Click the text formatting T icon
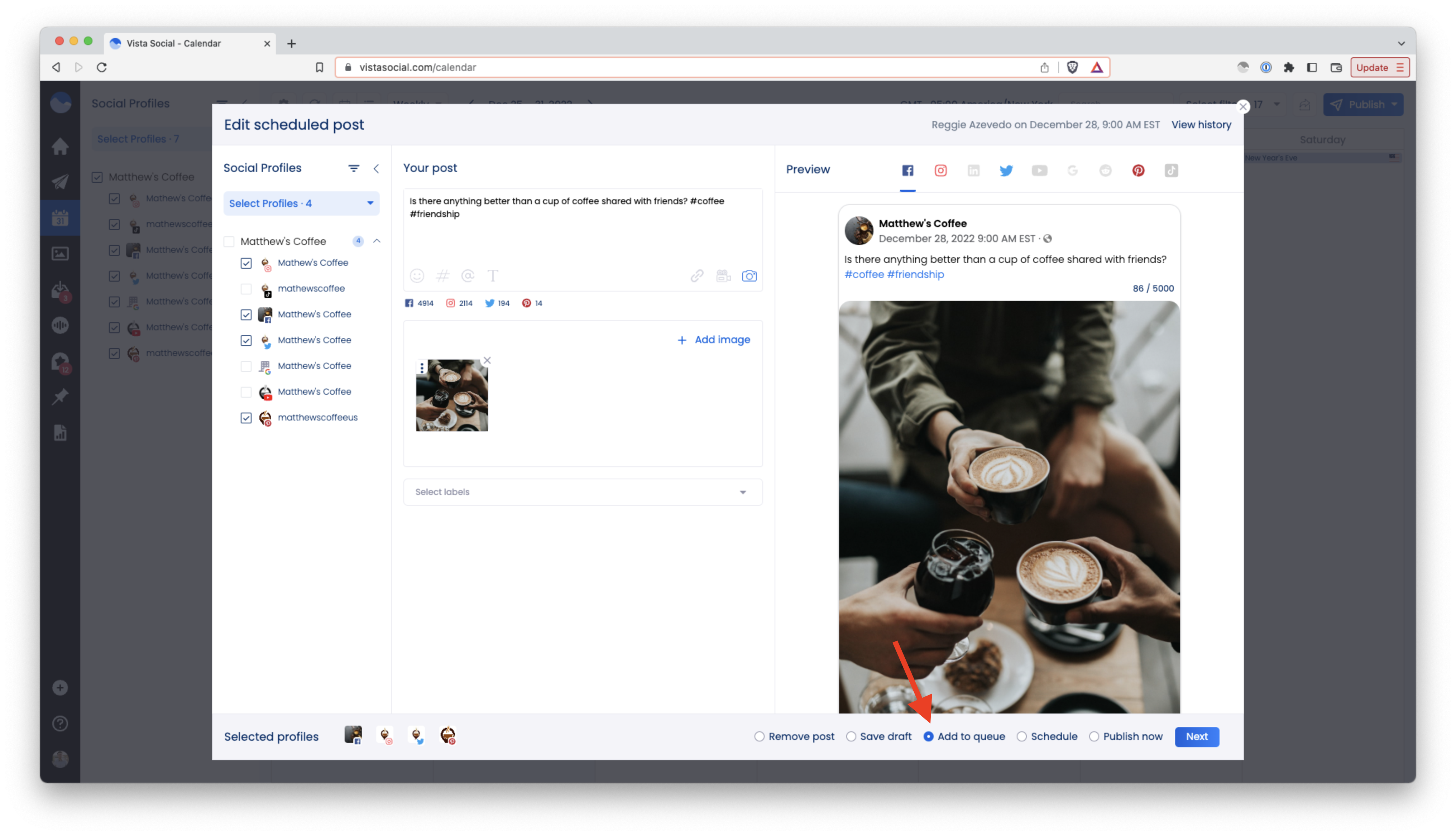Viewport: 1456px width, 836px height. pyautogui.click(x=493, y=276)
